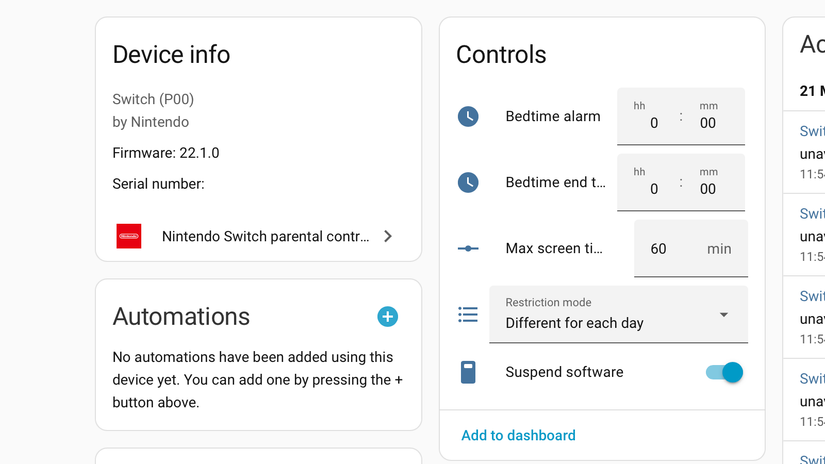Click the Controls heading
The height and width of the screenshot is (464, 825).
501,55
